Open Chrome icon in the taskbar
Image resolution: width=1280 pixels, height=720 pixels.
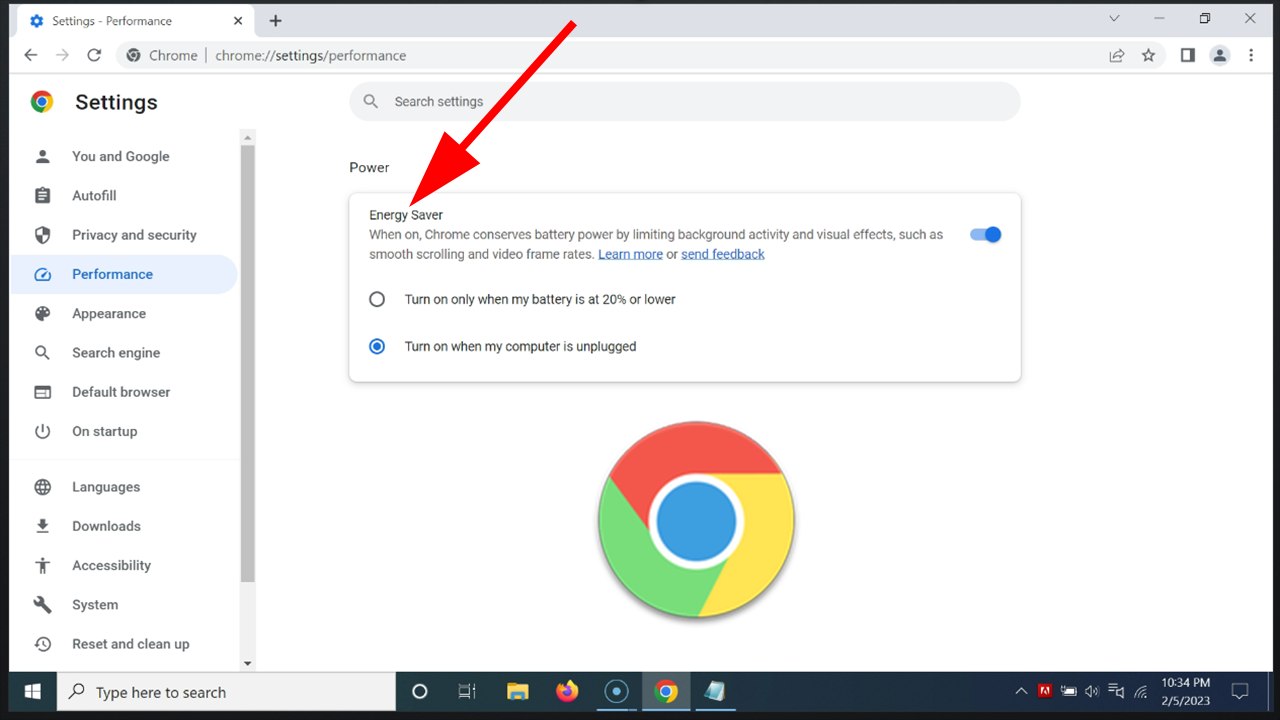click(666, 692)
